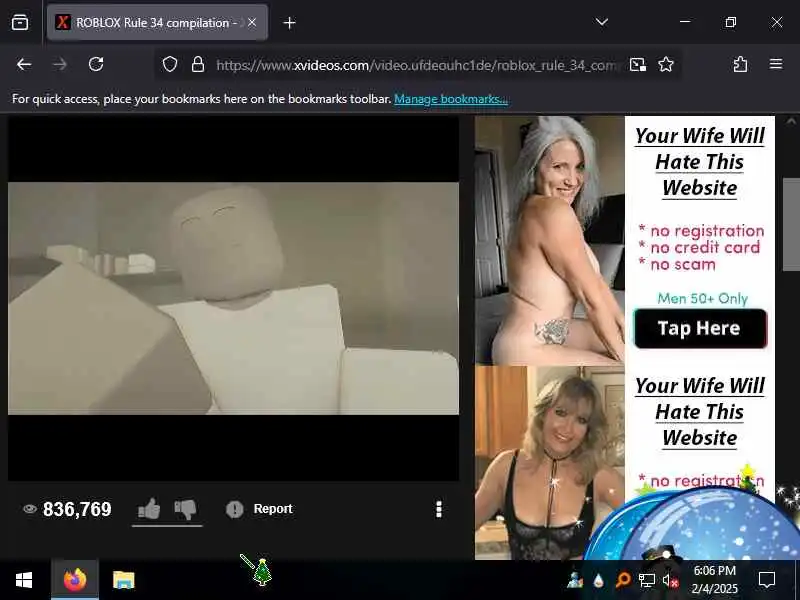The height and width of the screenshot is (600, 800).
Task: Click the magnifier system tray icon
Action: click(623, 580)
